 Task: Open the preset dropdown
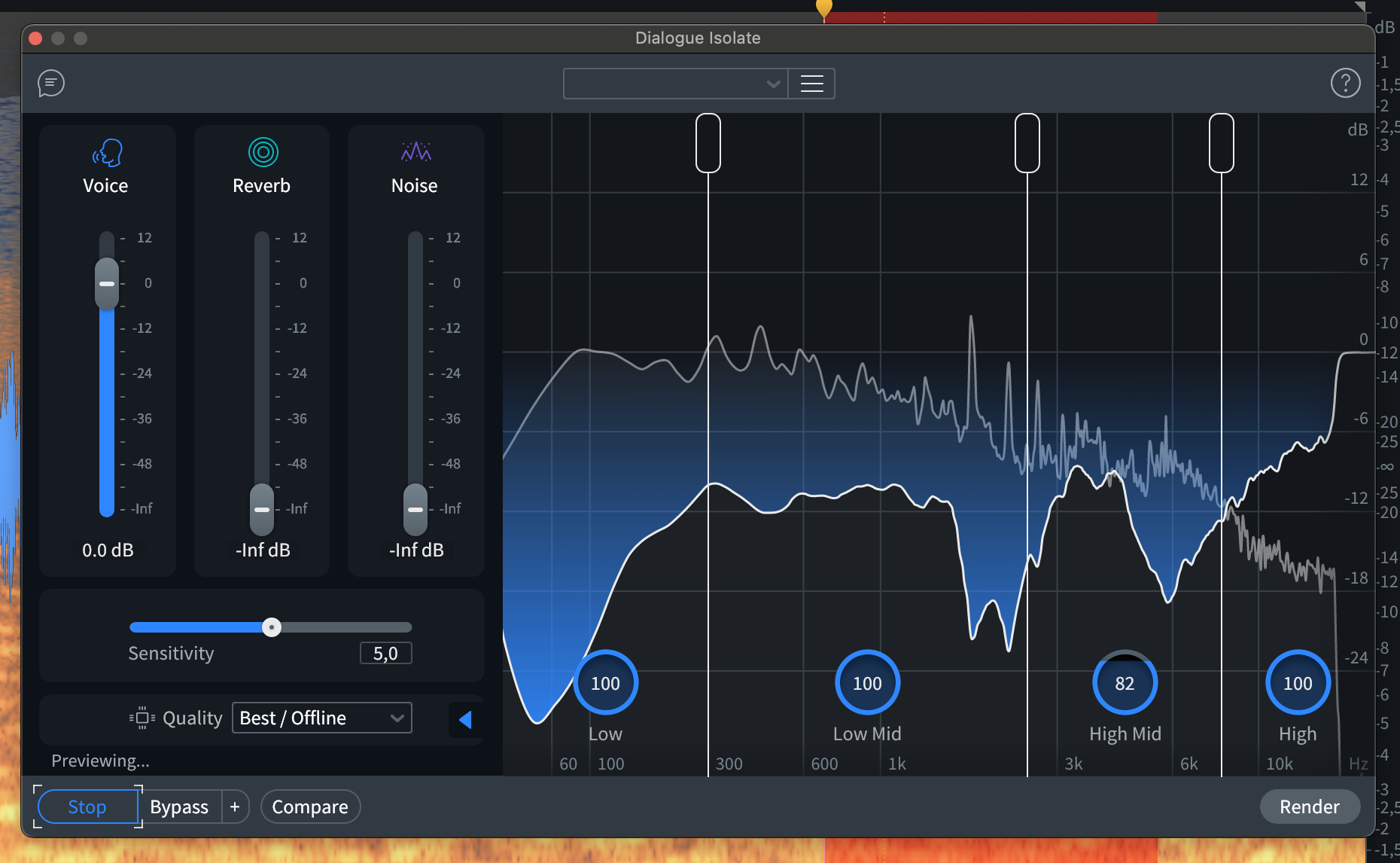click(x=675, y=84)
